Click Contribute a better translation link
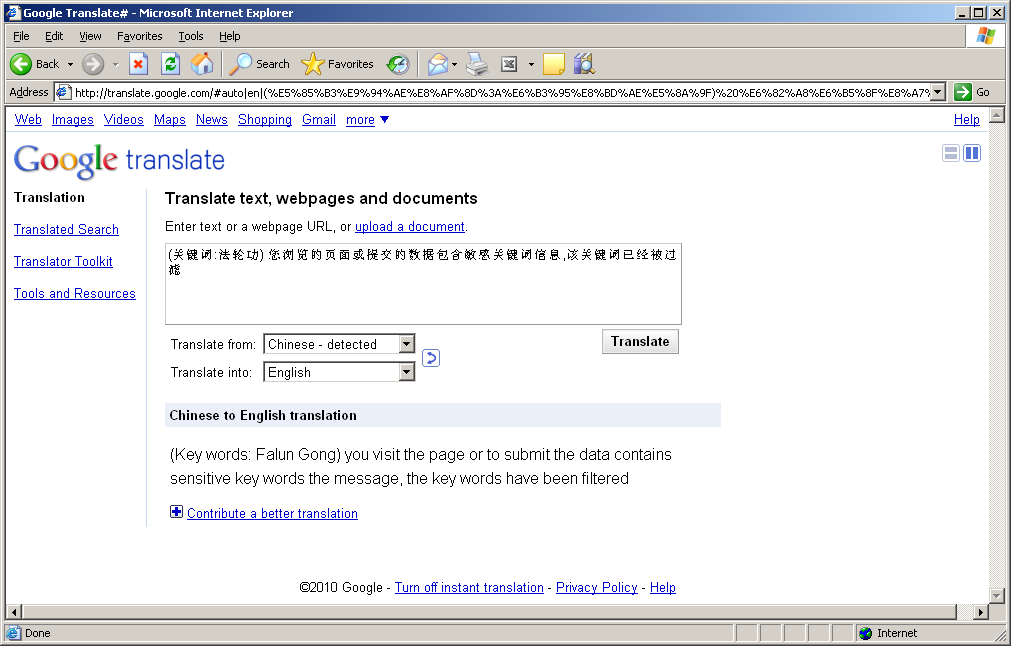 tap(272, 513)
